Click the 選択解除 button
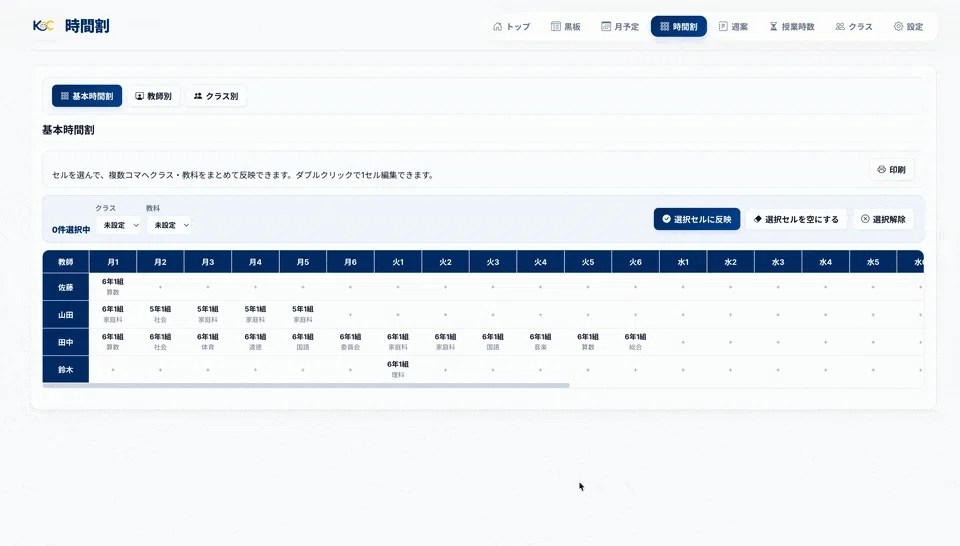The width and height of the screenshot is (960, 546). (x=883, y=219)
